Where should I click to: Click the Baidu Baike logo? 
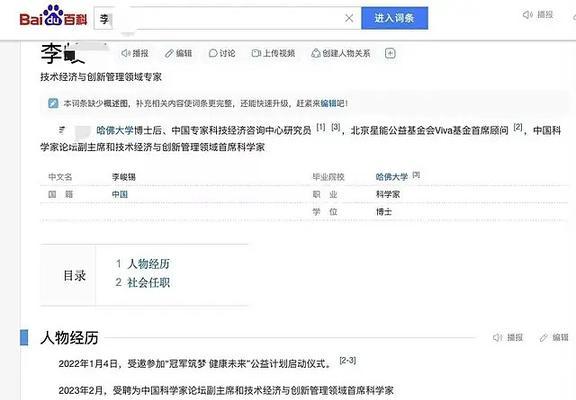[x=53, y=16]
